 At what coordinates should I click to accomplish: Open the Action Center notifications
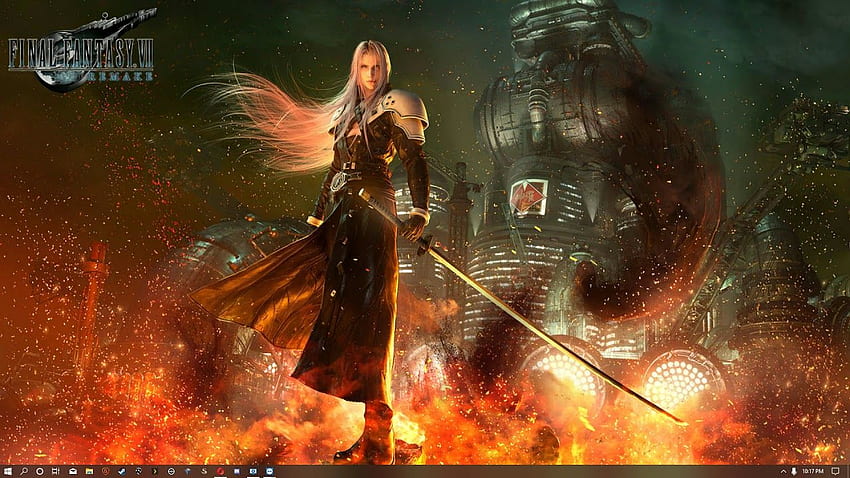pos(836,471)
